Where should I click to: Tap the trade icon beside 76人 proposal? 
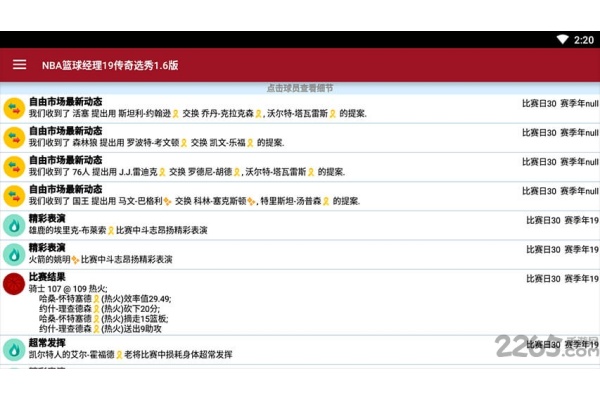[14, 167]
